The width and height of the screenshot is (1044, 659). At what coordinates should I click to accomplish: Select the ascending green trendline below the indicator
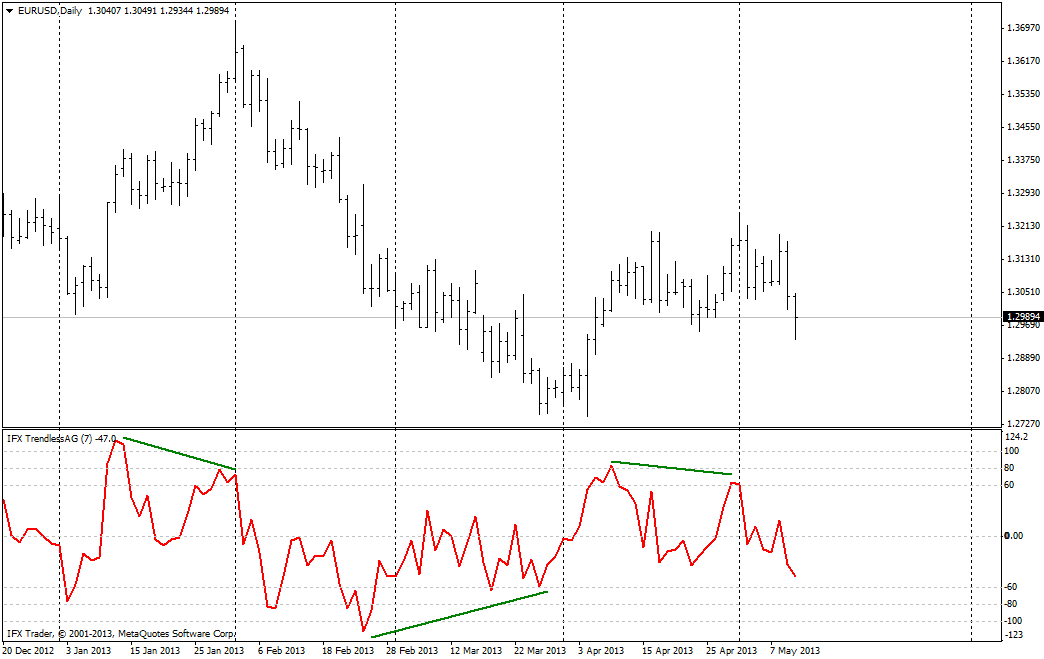click(x=459, y=614)
